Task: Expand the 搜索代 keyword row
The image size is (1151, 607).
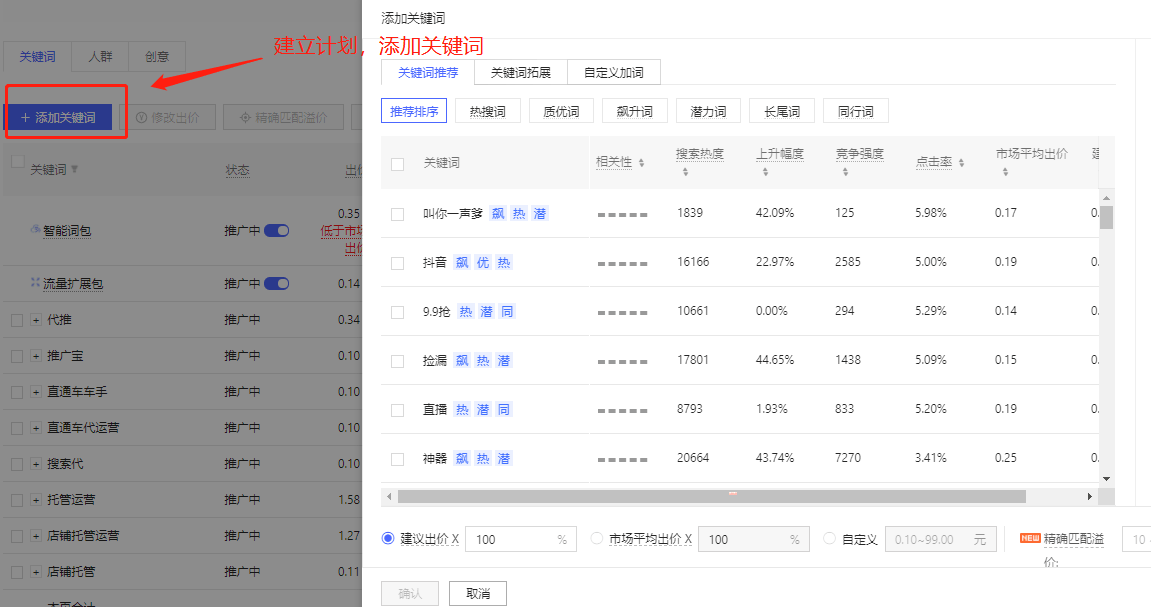Action: 35,464
